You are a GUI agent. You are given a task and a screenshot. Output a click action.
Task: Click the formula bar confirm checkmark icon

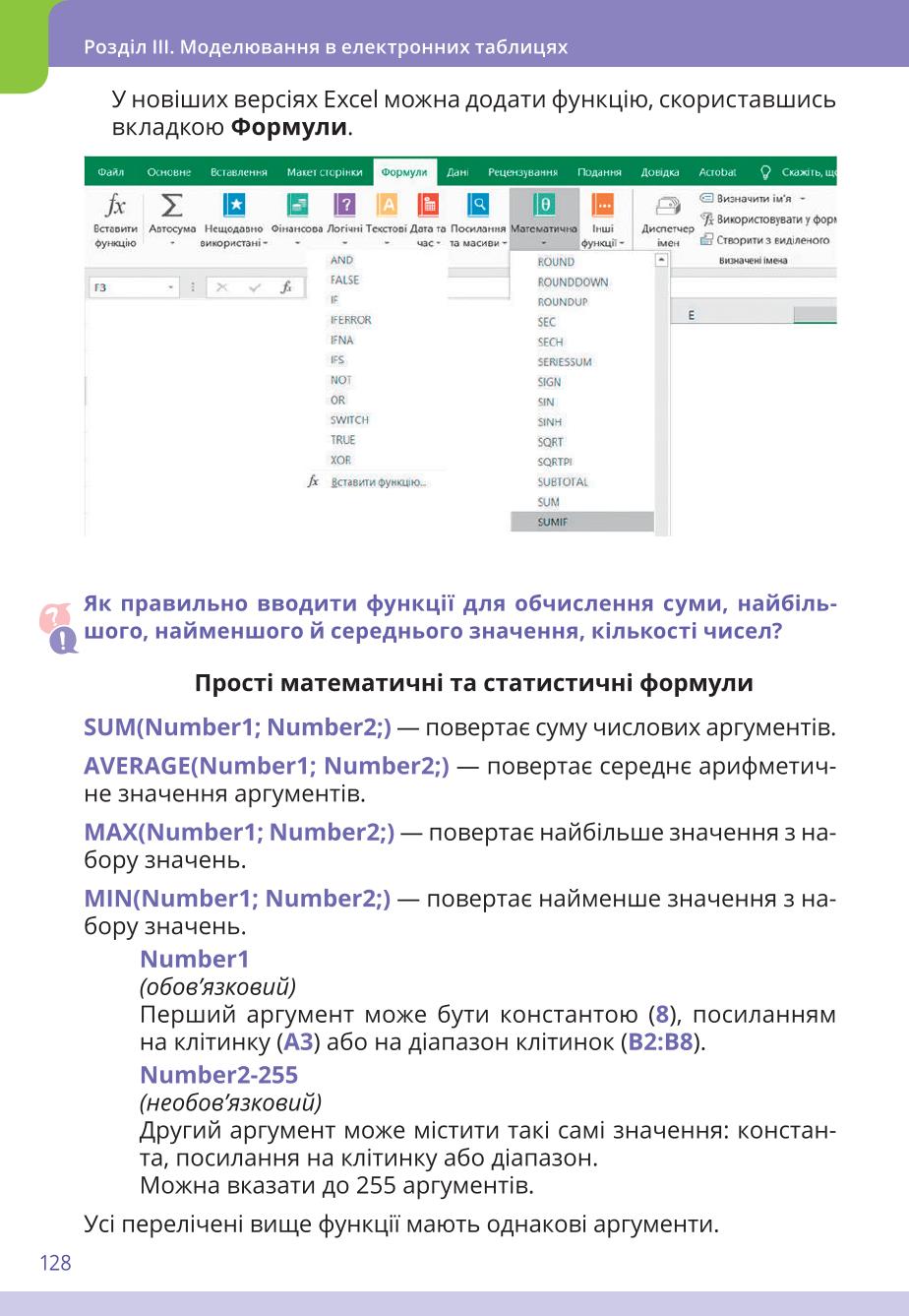(x=255, y=288)
